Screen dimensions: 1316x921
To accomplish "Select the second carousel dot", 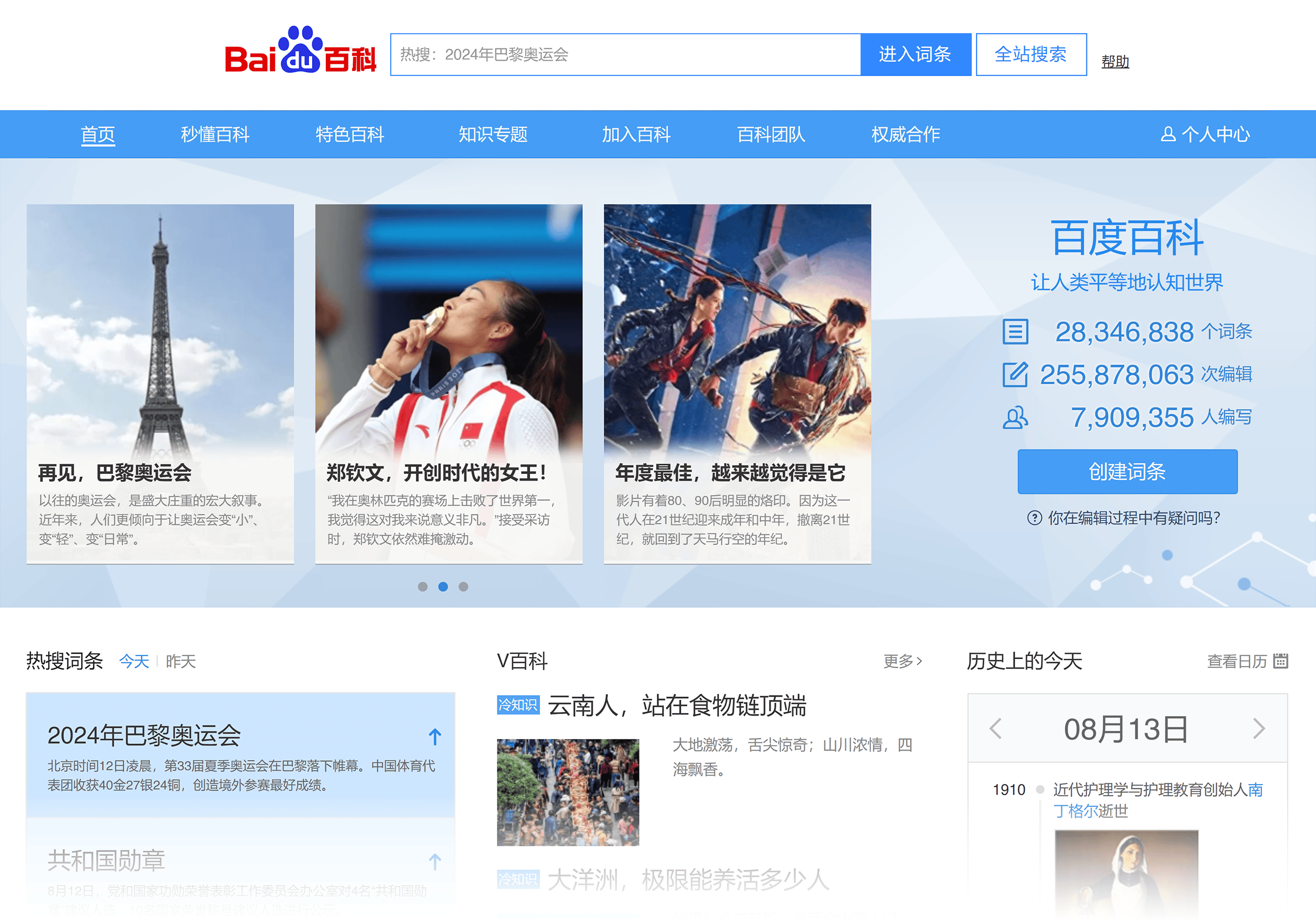I will (443, 587).
